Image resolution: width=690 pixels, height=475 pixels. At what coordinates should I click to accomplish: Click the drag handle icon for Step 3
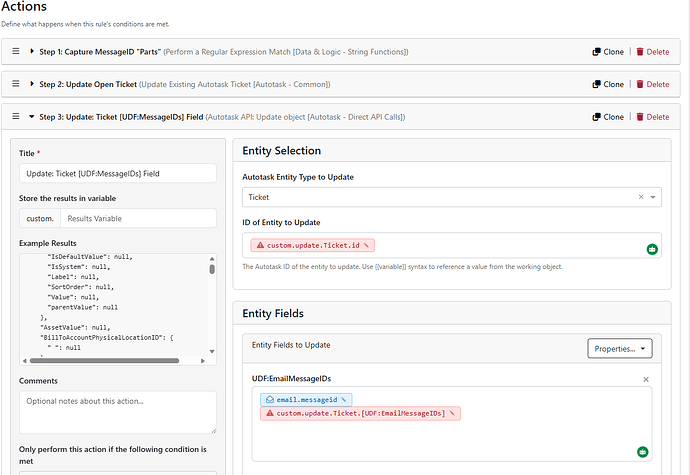tap(16, 117)
